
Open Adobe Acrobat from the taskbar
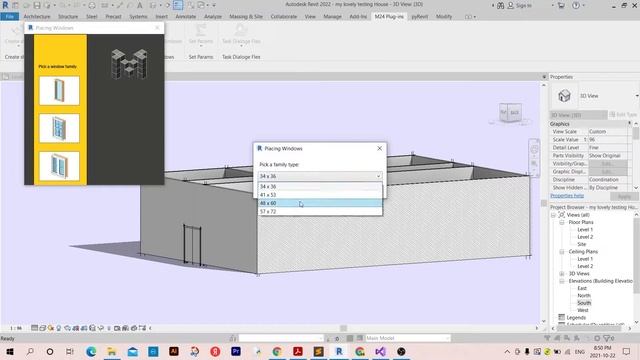tap(298, 351)
